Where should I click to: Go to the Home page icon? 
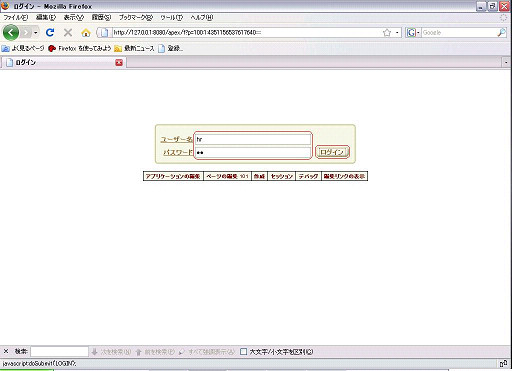(x=86, y=33)
